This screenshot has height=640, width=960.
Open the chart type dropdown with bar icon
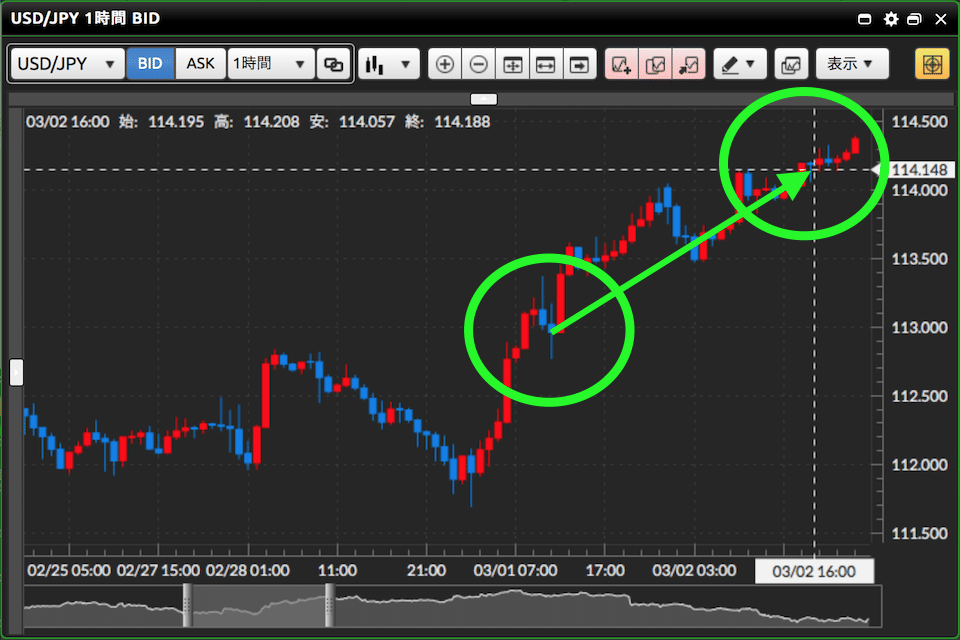click(389, 64)
